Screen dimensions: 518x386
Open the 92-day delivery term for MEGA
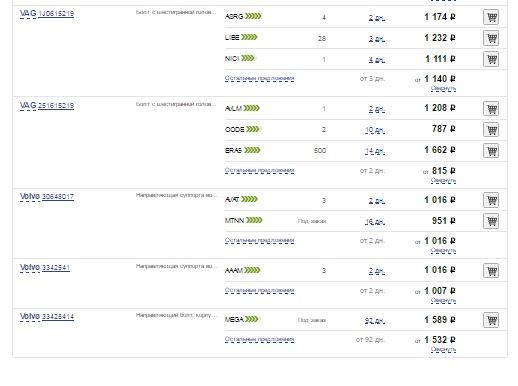[375, 321]
